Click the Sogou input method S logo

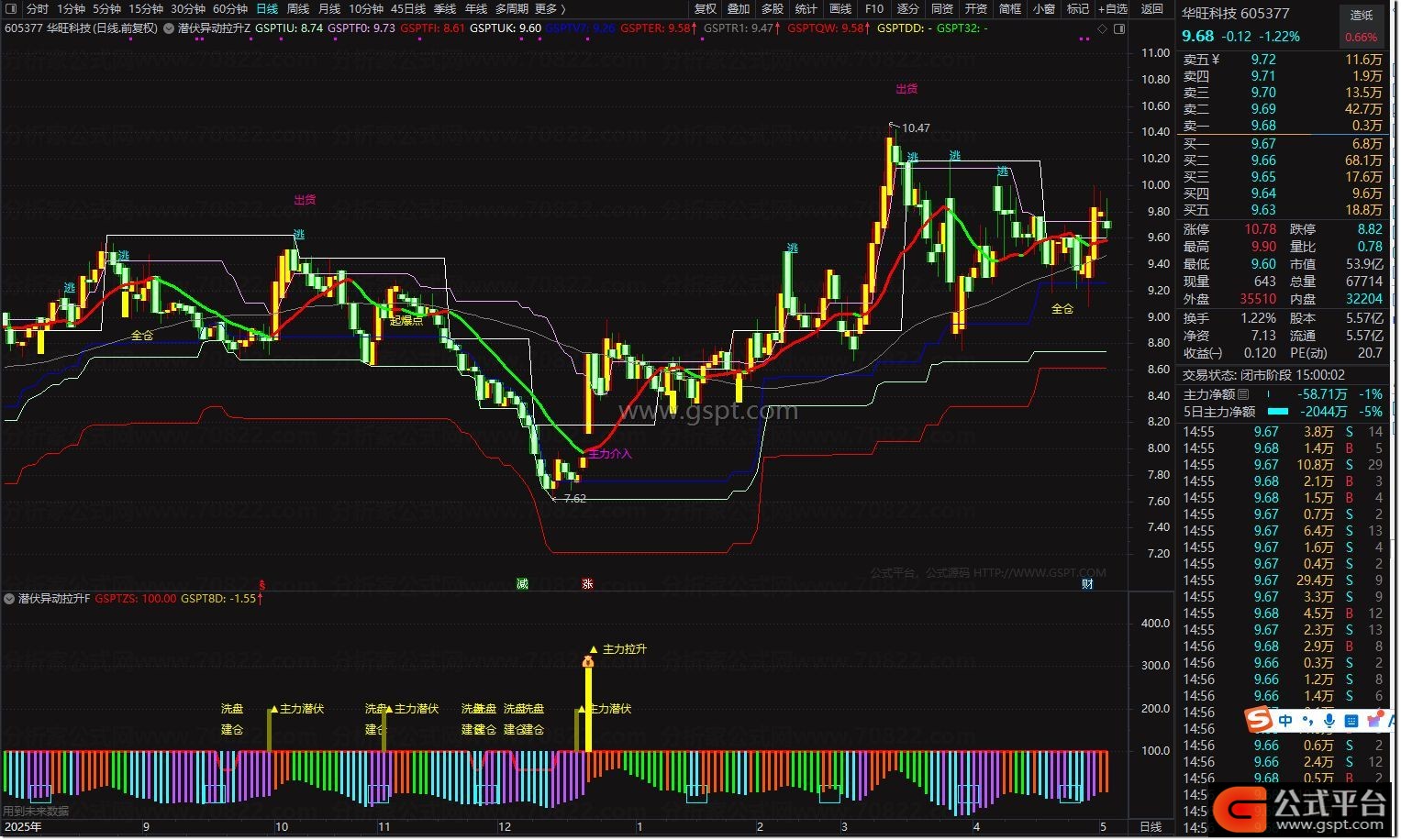(x=1259, y=720)
